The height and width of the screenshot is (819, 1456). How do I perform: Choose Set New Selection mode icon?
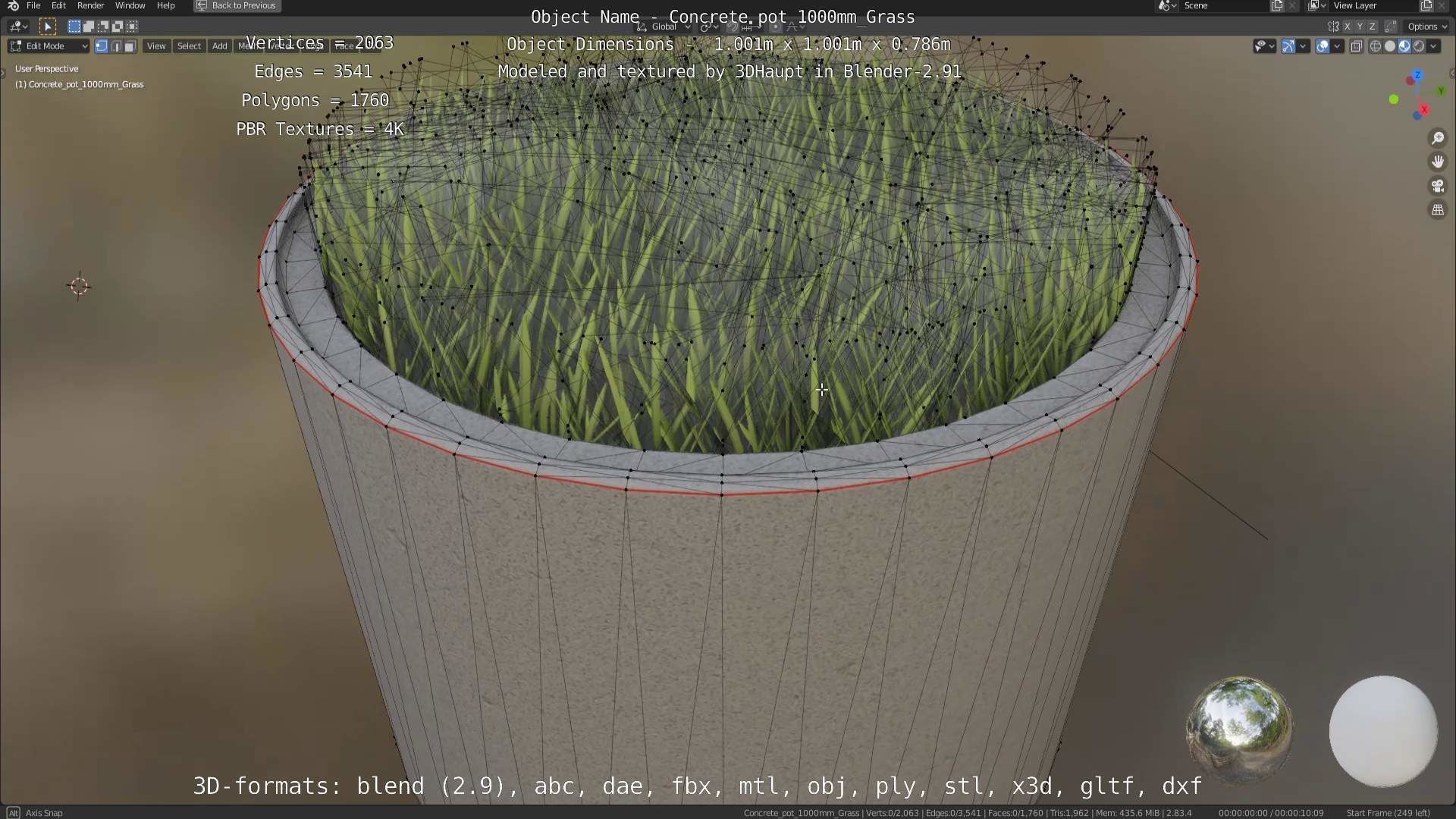click(74, 27)
